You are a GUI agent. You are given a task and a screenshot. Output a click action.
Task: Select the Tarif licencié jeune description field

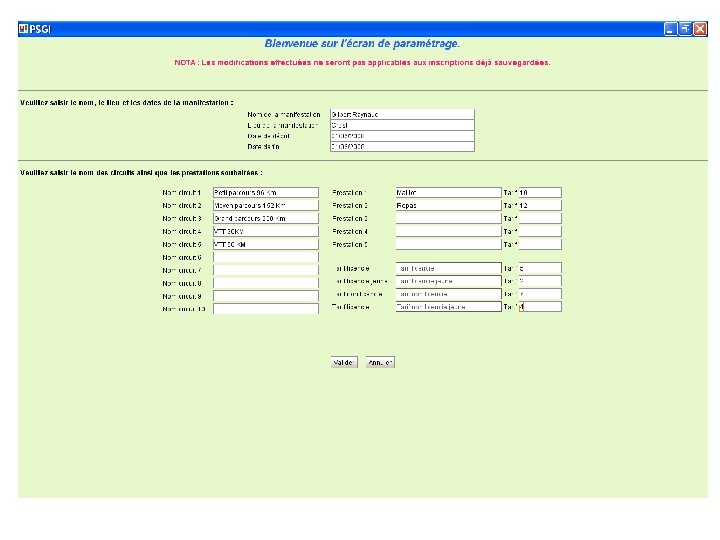[x=449, y=281]
